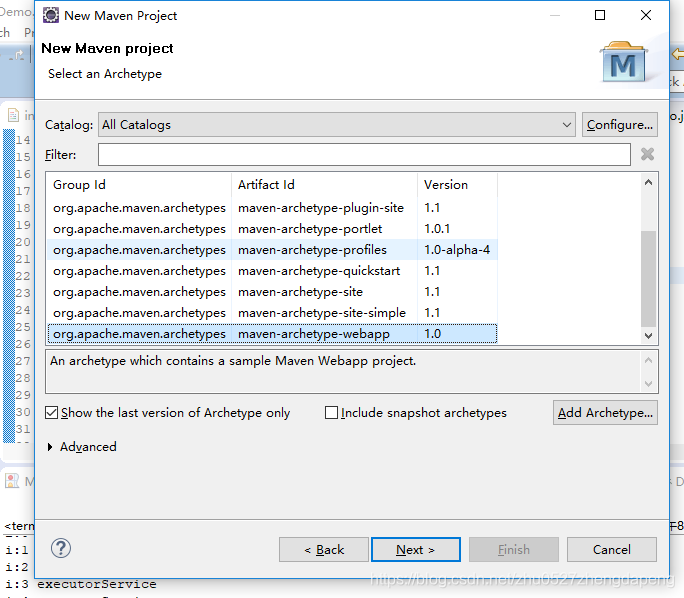Open the All Catalogs dropdown
This screenshot has width=684, height=598.
[337, 125]
